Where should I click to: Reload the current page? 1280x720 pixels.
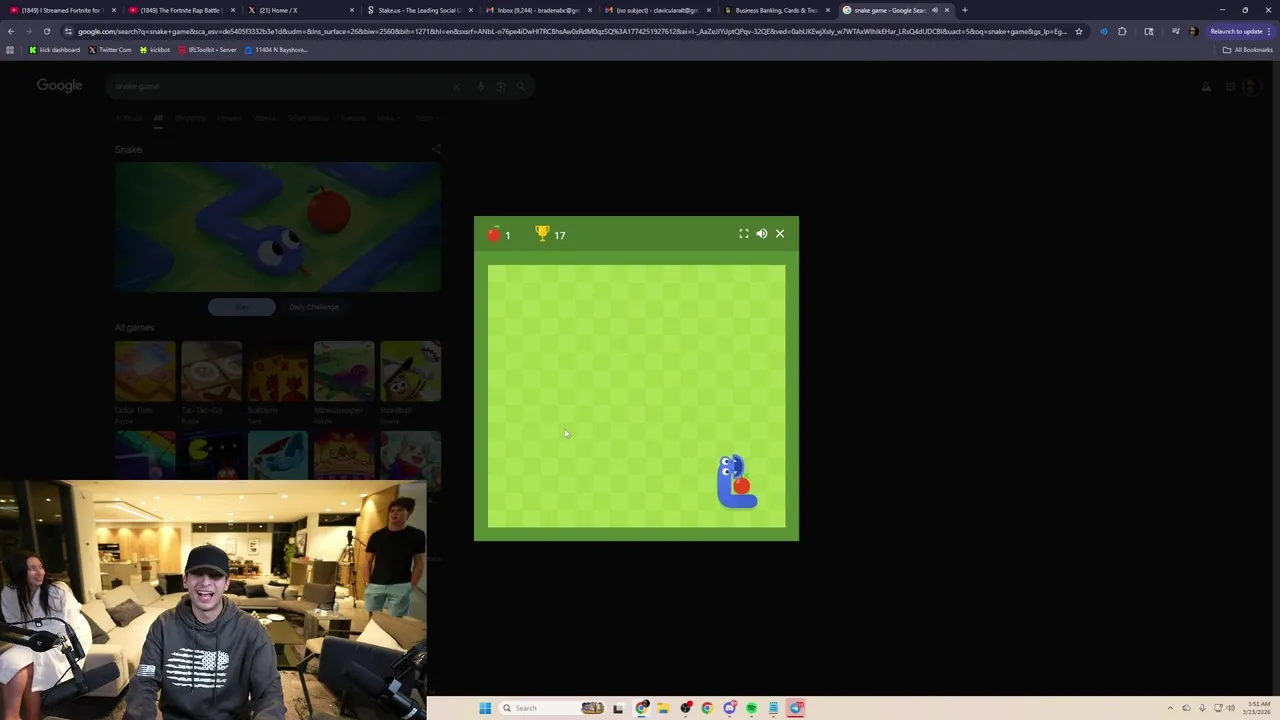[46, 31]
